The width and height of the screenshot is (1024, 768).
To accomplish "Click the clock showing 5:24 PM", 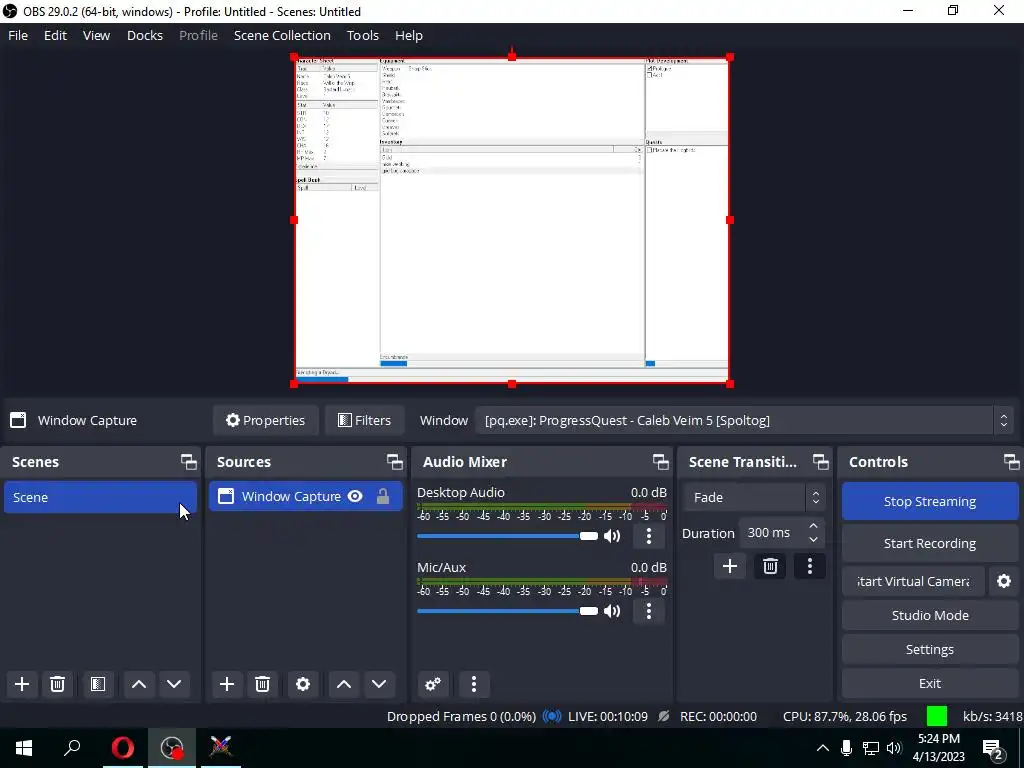I will (x=938, y=739).
